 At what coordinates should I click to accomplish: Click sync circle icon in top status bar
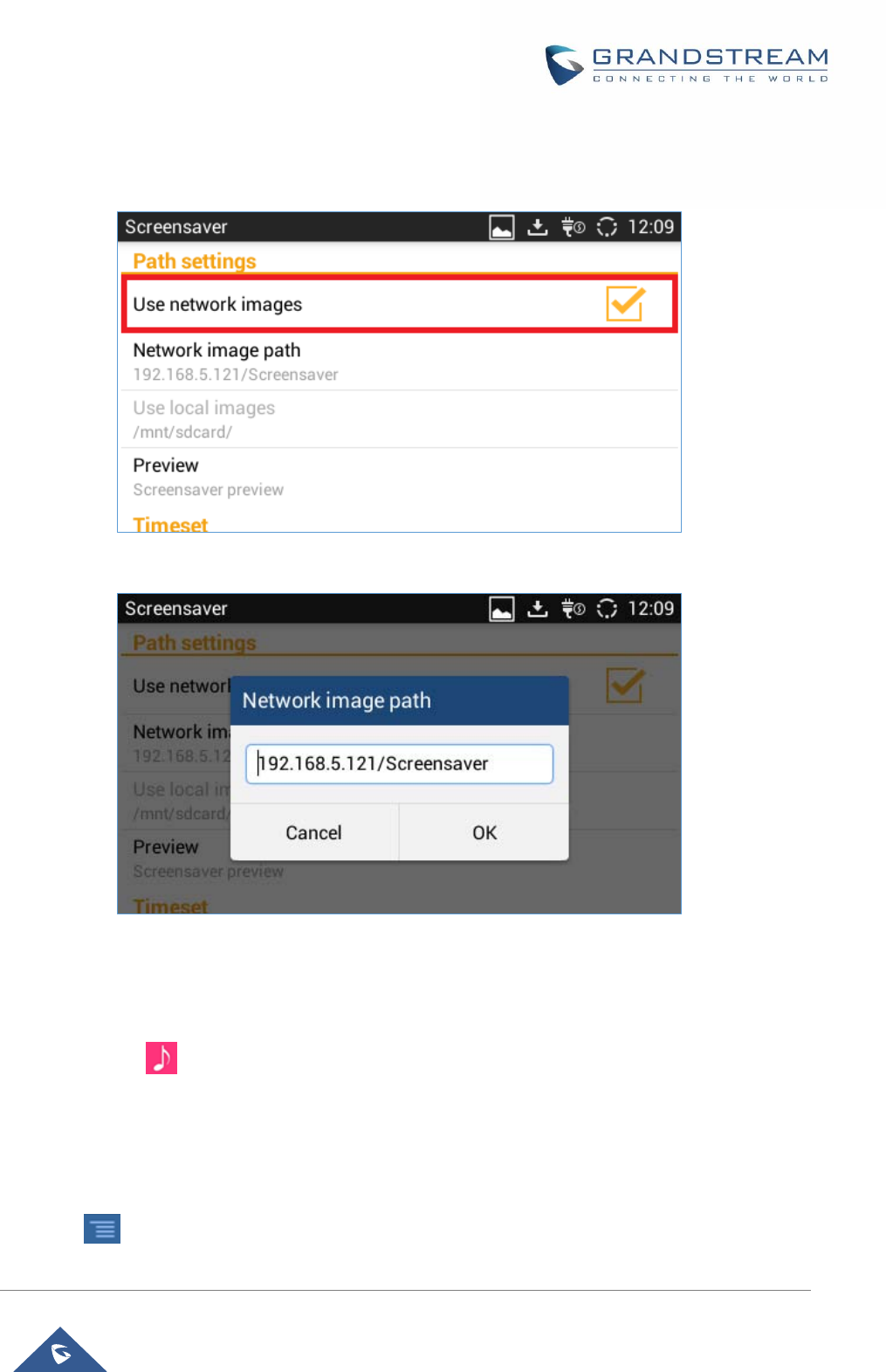point(607,227)
